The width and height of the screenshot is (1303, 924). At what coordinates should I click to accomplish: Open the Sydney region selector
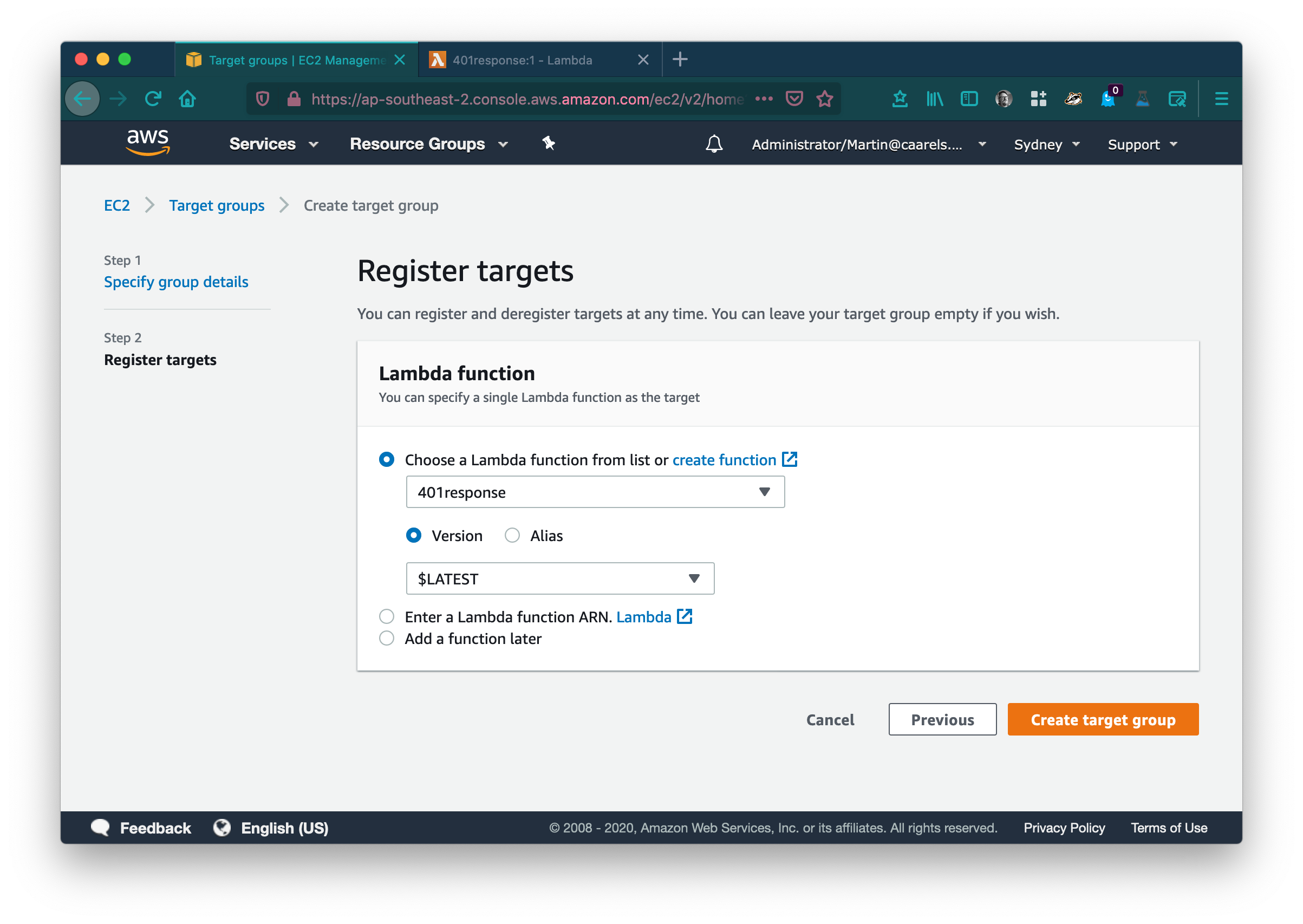pos(1046,145)
